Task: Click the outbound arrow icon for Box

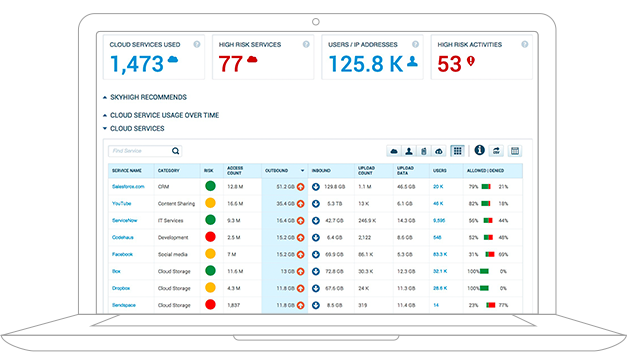Action: tap(301, 271)
